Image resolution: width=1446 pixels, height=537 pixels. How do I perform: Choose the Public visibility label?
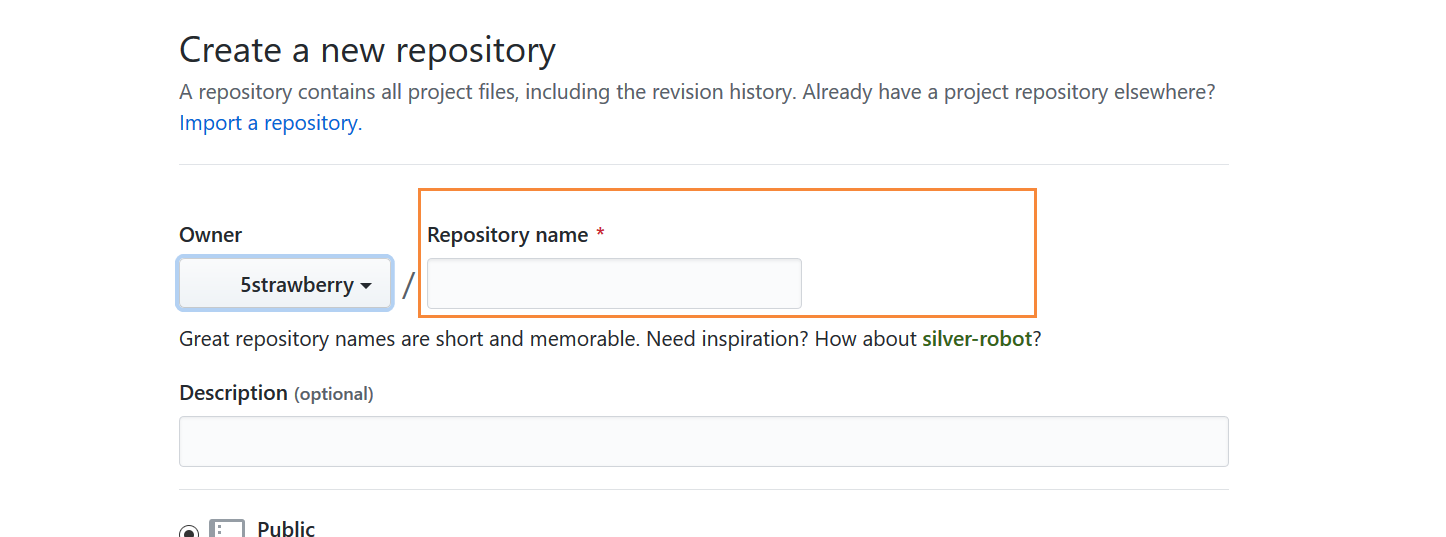coord(286,529)
